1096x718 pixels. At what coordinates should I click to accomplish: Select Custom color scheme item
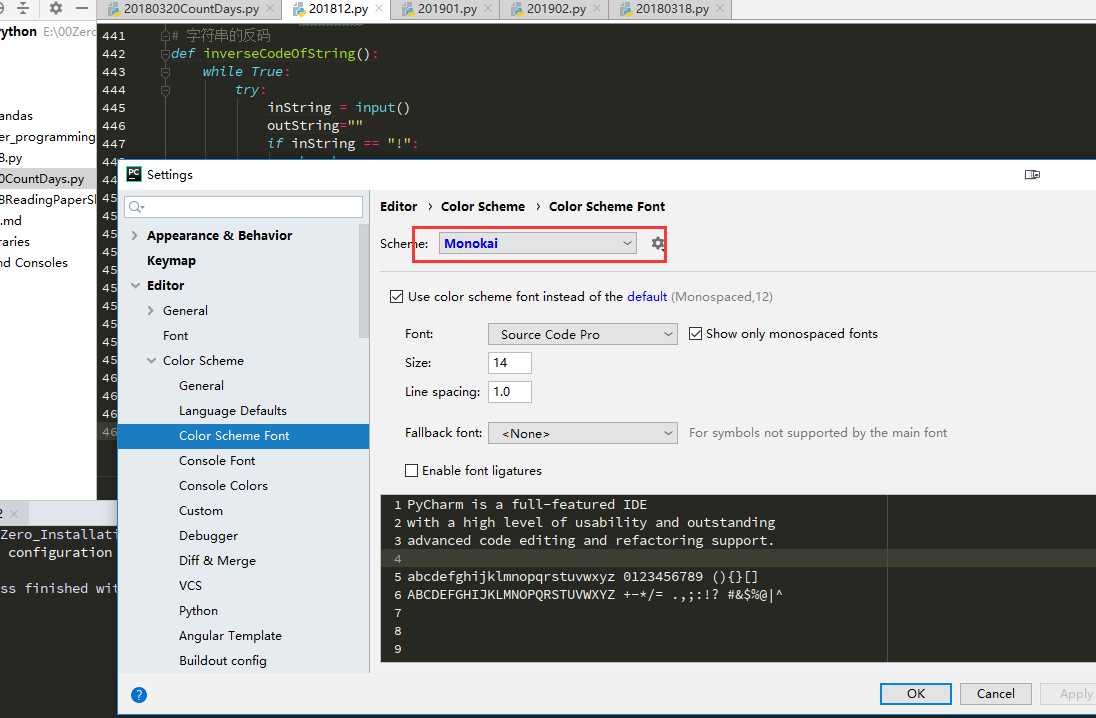201,511
